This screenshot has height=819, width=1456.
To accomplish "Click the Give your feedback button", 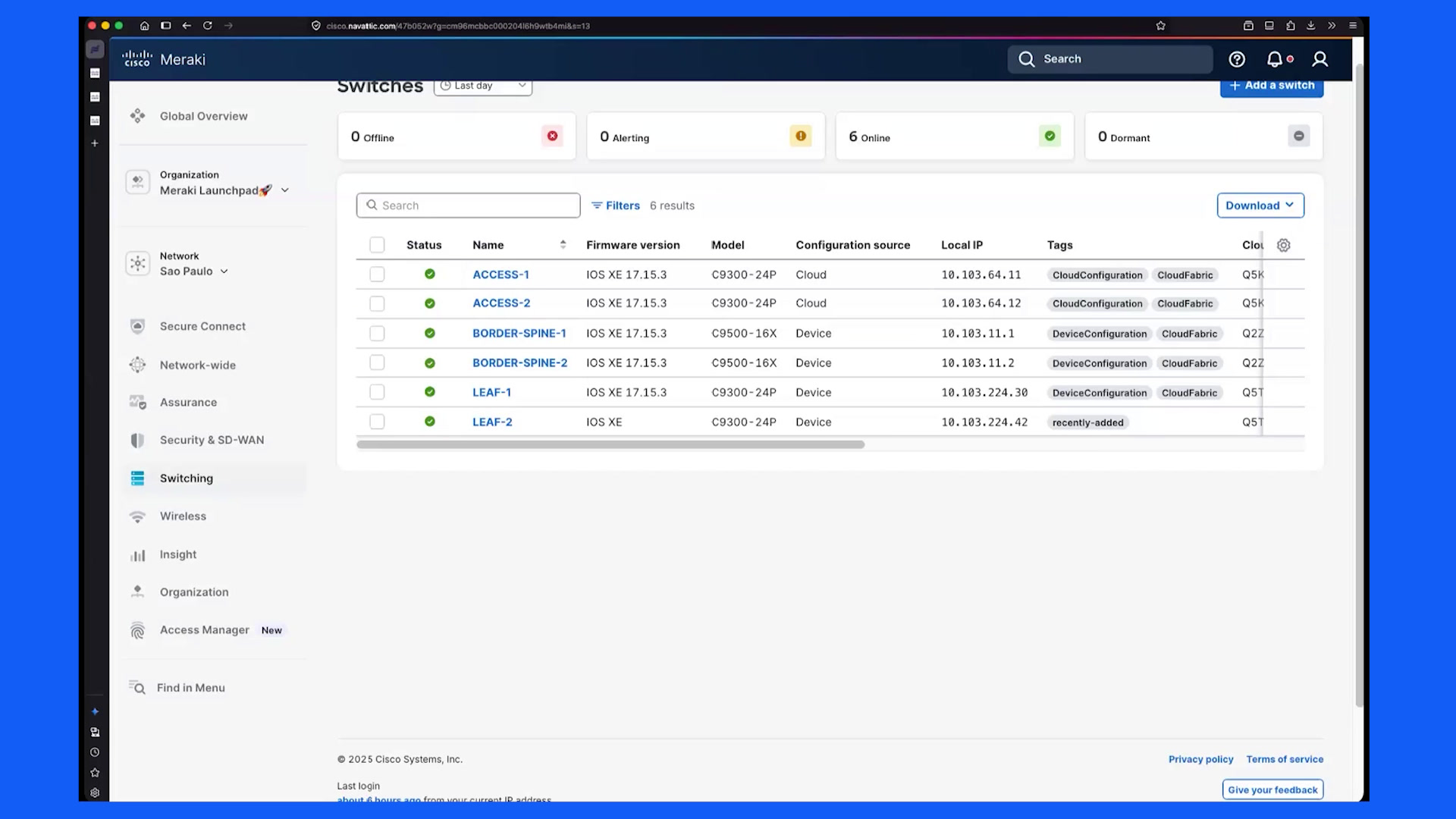I will 1272,789.
